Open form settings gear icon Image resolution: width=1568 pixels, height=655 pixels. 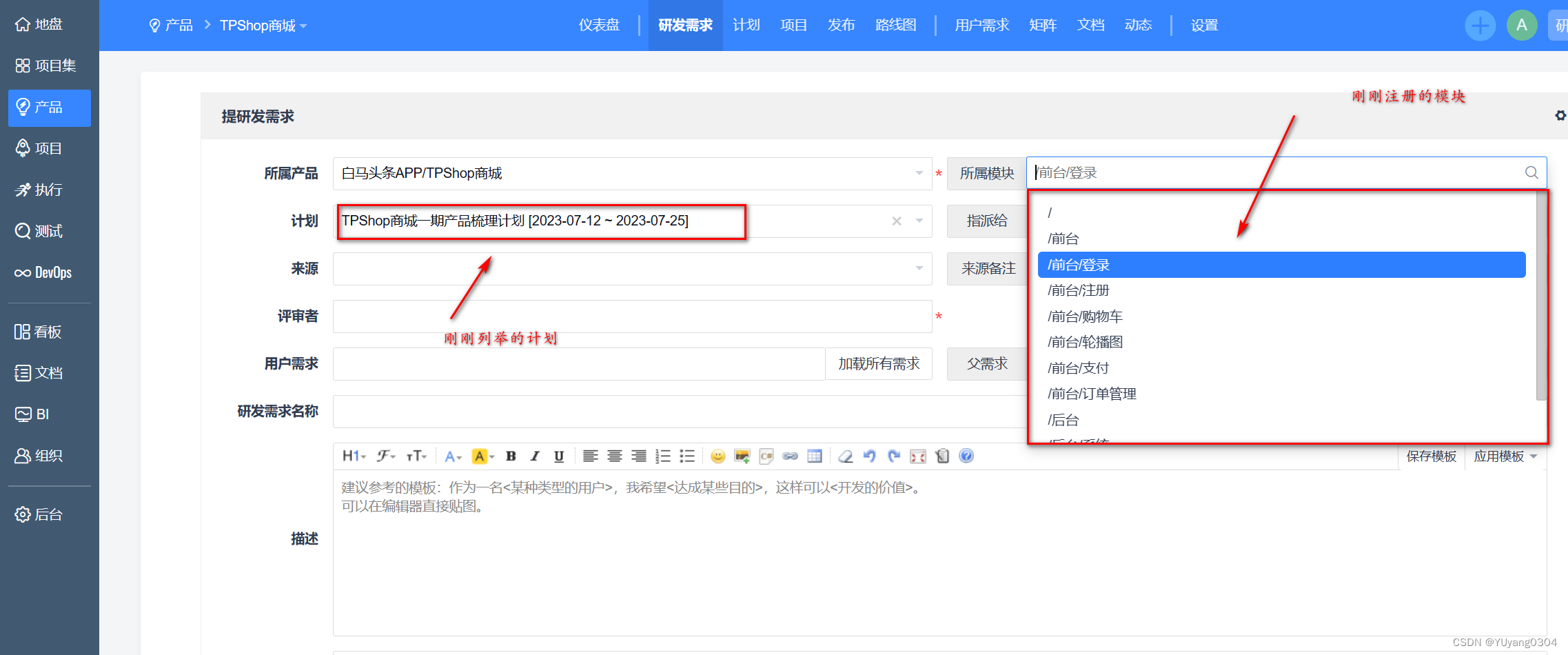pos(1560,115)
